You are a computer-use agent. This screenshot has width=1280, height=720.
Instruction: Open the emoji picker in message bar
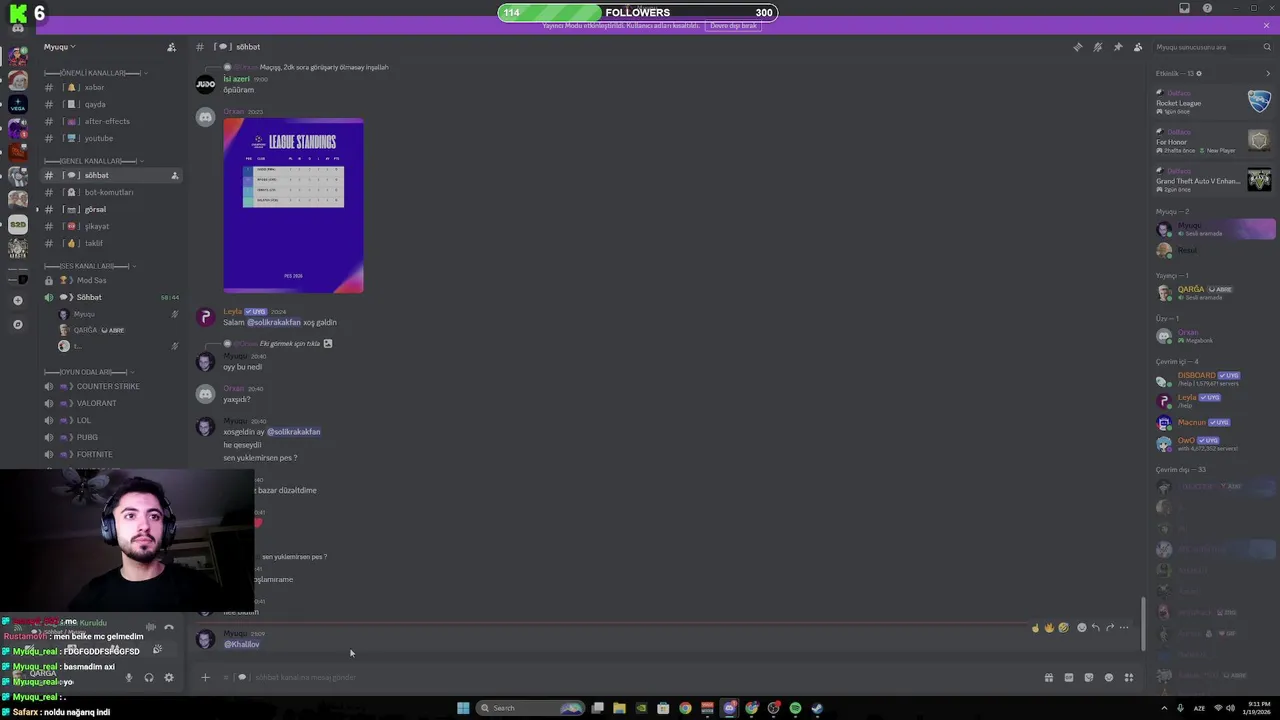pos(1108,677)
